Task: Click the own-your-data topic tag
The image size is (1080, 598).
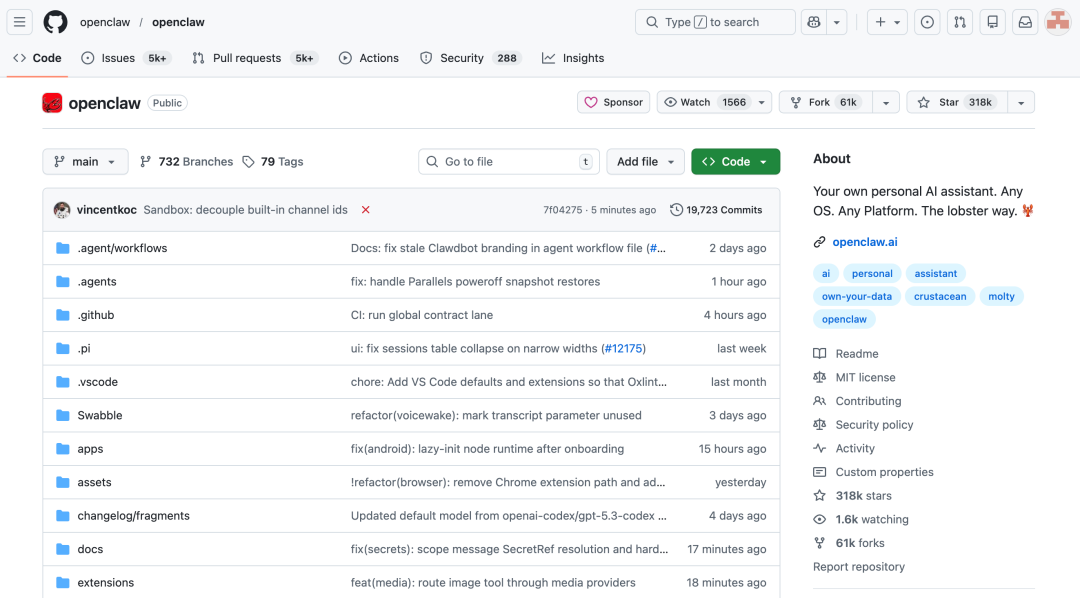Action: click(857, 296)
